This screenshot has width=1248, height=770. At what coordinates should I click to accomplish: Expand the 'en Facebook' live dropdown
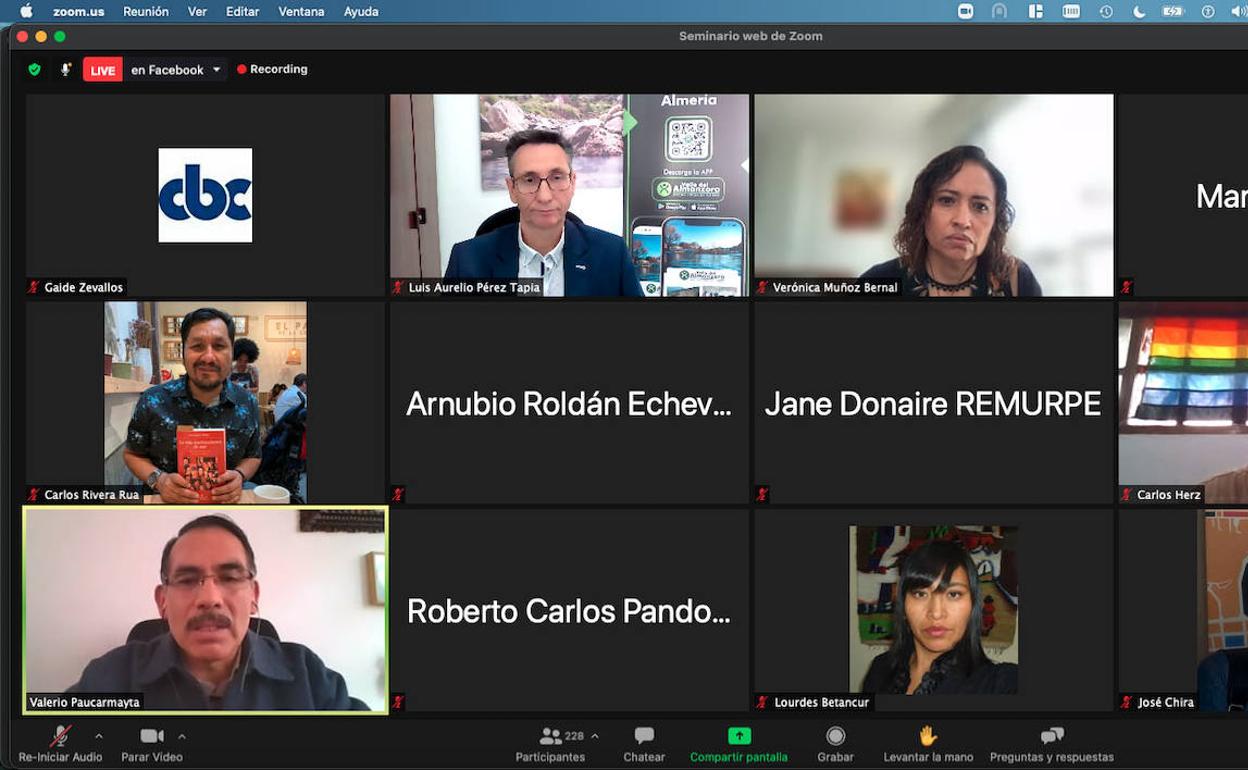[x=216, y=70]
